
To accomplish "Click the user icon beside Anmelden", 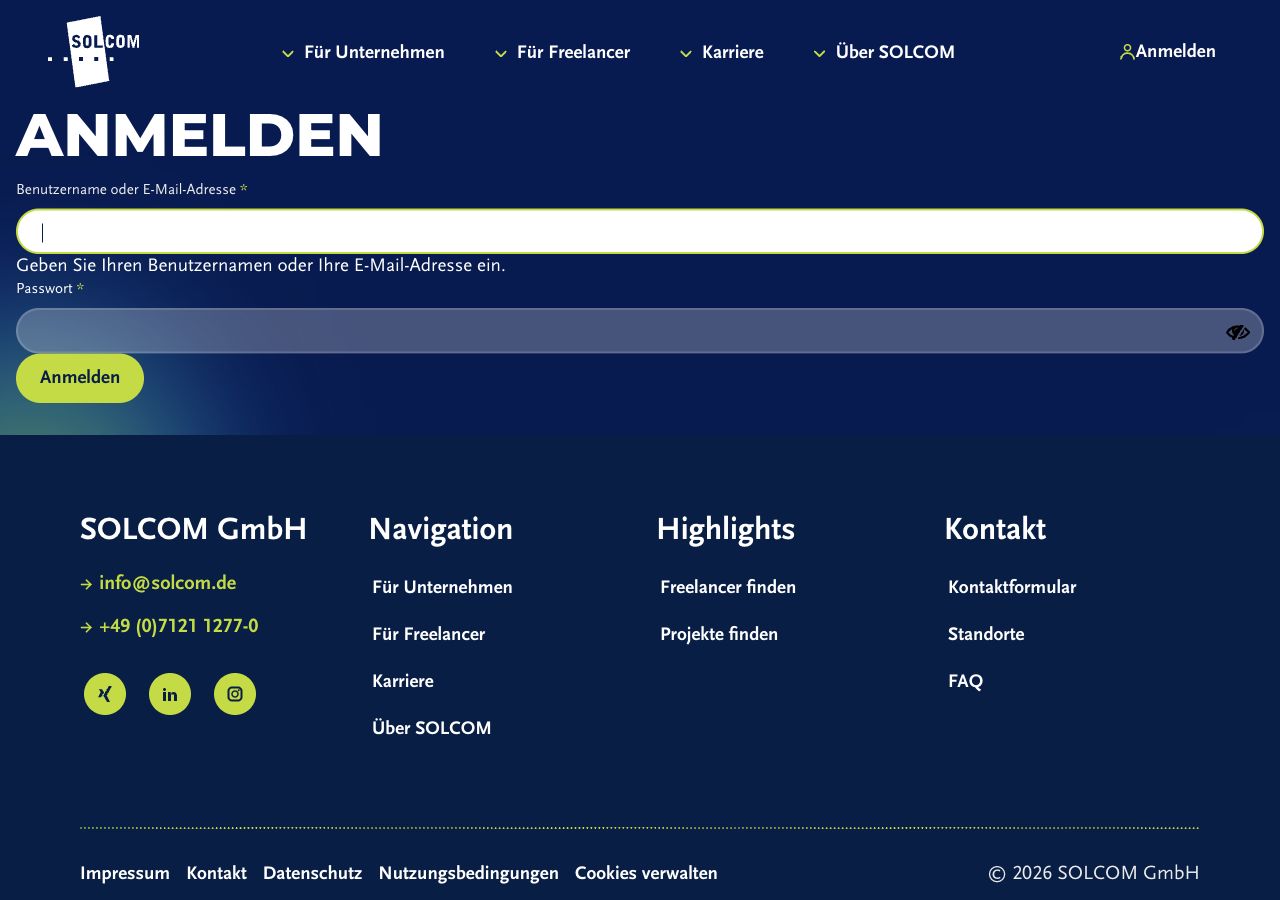I will click(x=1127, y=52).
